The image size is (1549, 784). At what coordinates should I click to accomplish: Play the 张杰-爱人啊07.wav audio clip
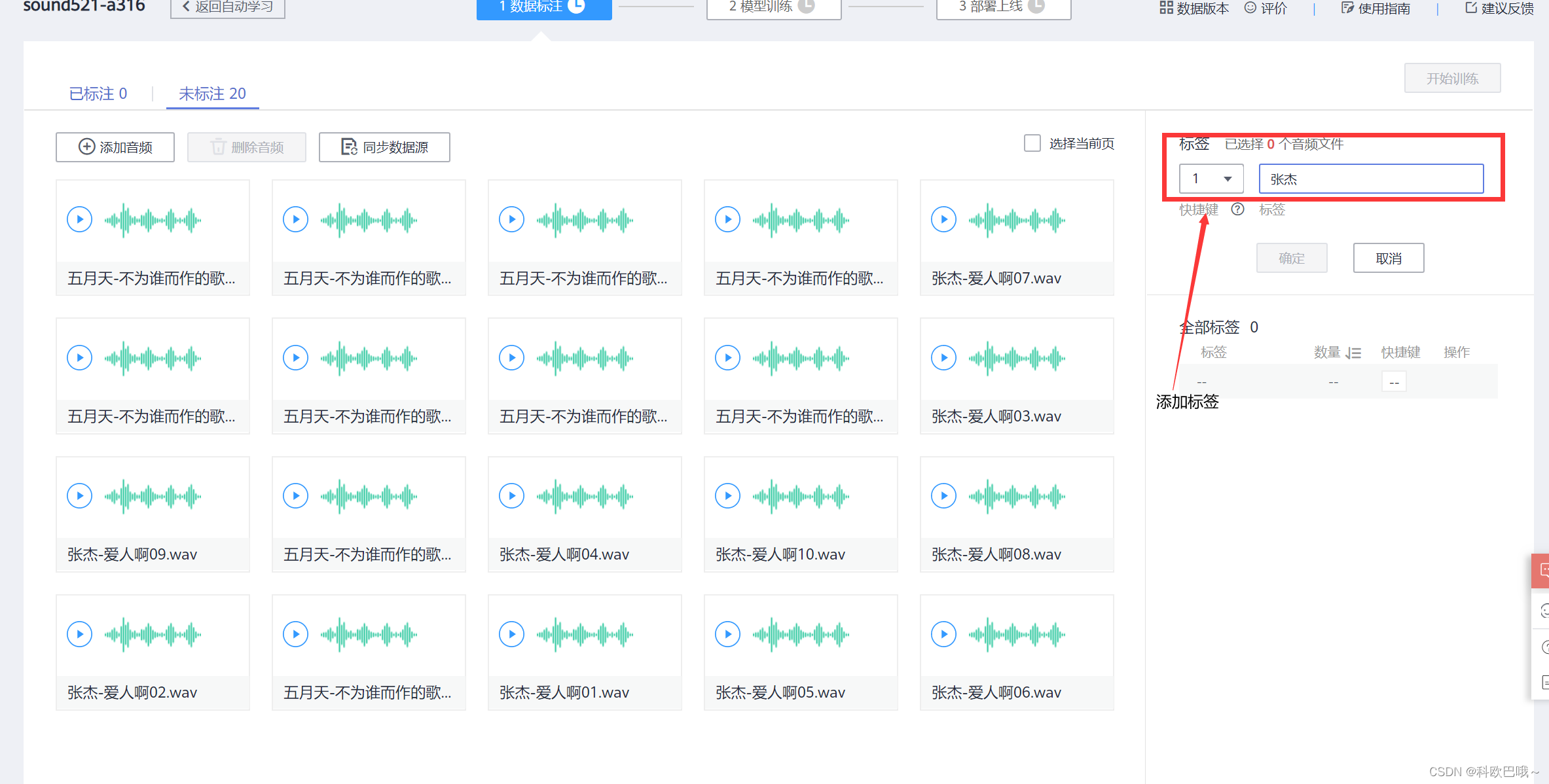(x=943, y=219)
